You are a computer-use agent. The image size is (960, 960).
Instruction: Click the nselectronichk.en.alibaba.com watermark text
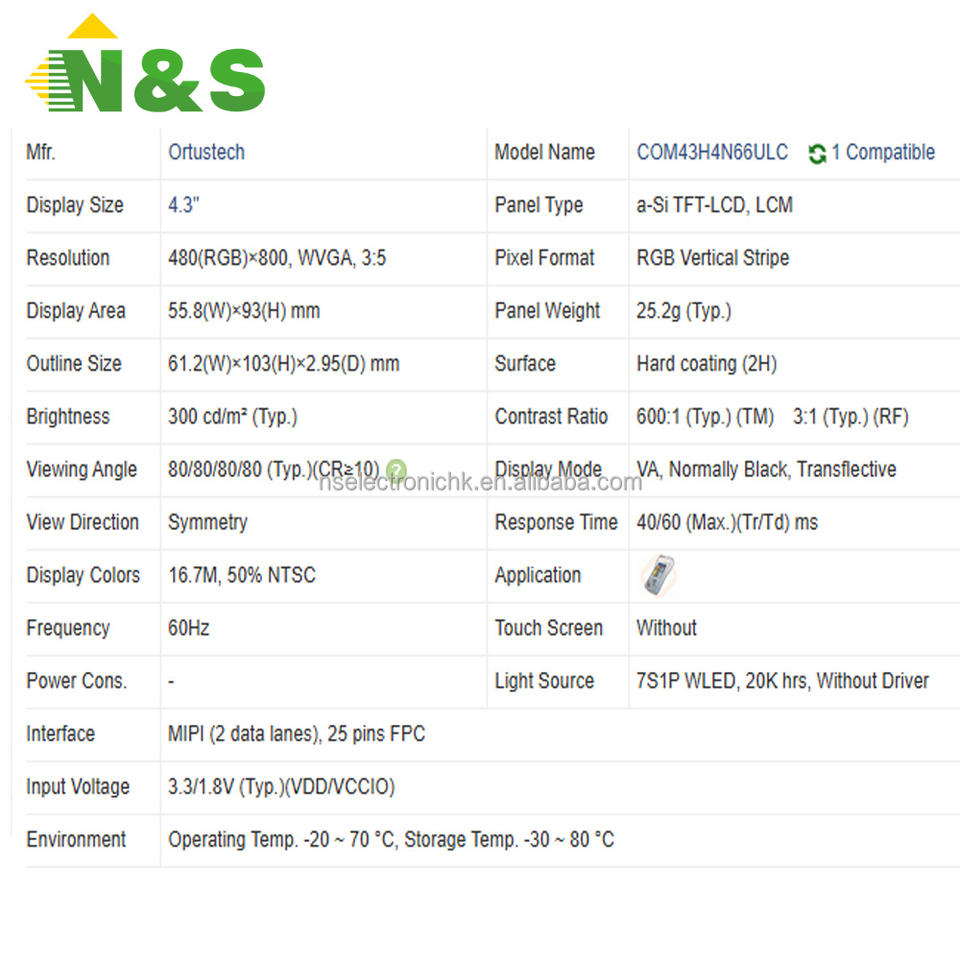click(x=481, y=482)
